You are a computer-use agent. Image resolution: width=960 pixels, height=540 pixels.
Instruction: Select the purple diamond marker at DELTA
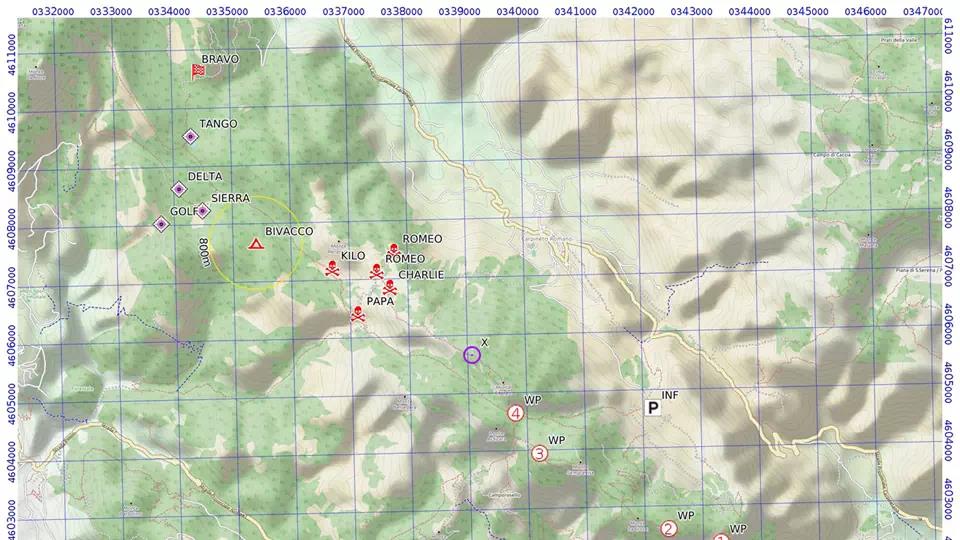[x=179, y=189]
